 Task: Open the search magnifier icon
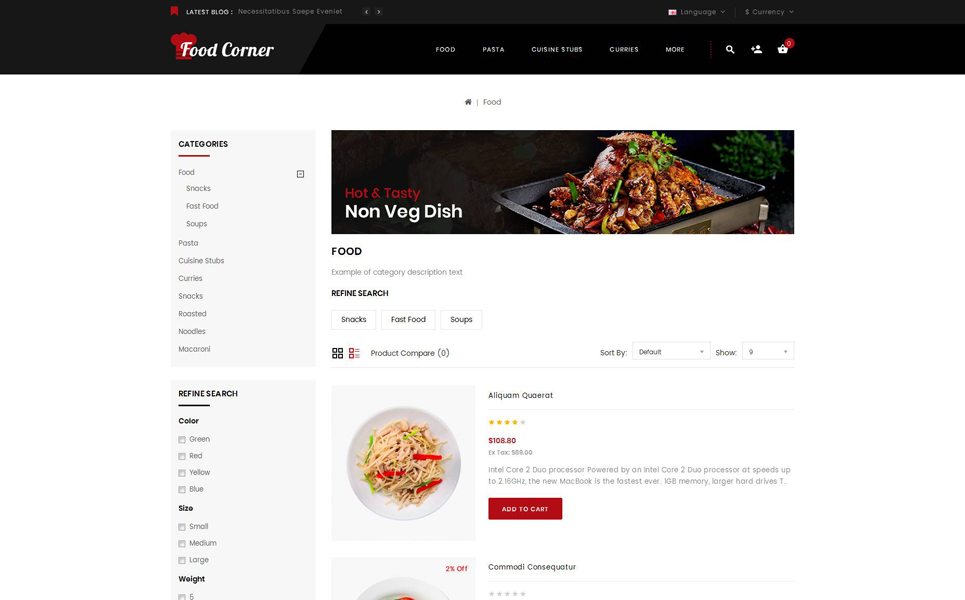click(x=730, y=49)
